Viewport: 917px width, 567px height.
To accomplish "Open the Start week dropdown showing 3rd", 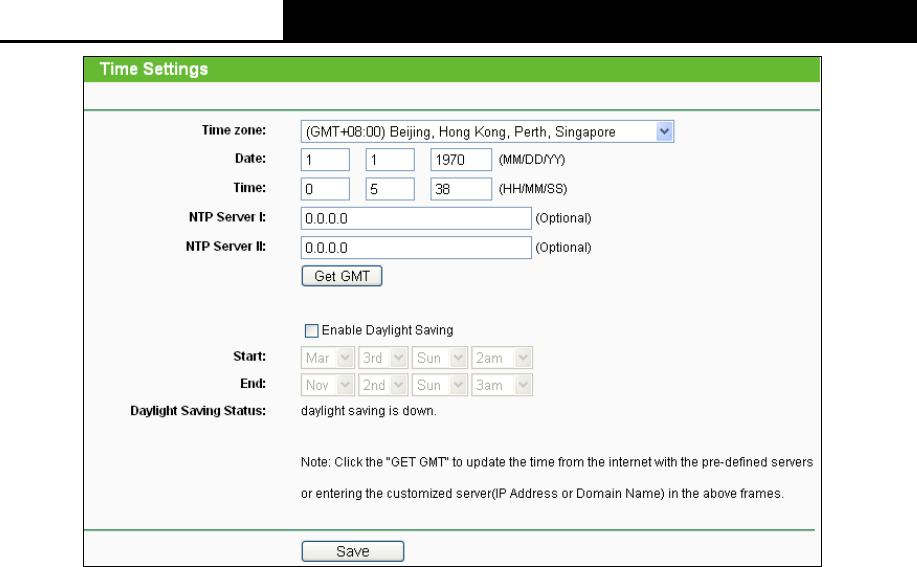I will pyautogui.click(x=383, y=358).
